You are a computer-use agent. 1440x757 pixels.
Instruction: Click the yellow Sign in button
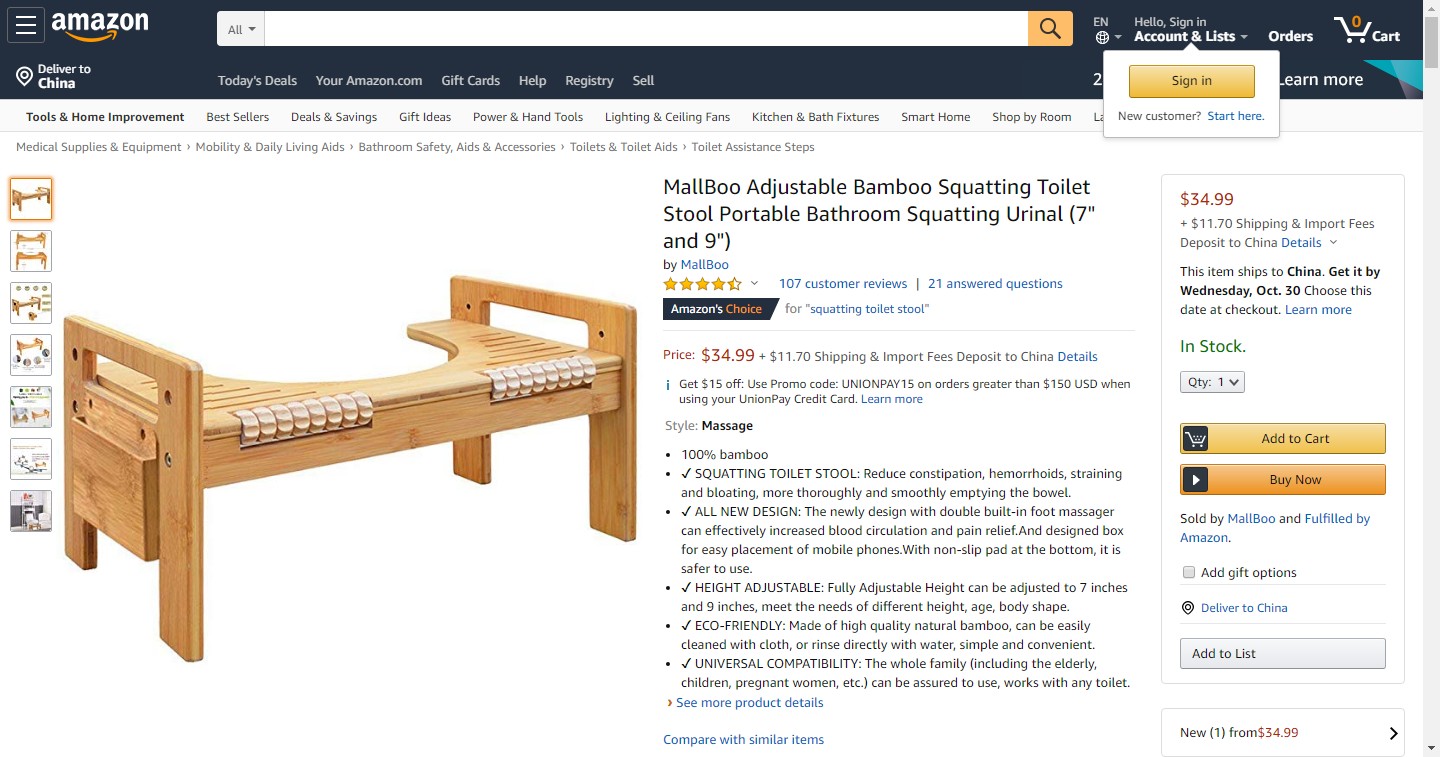coord(1191,81)
